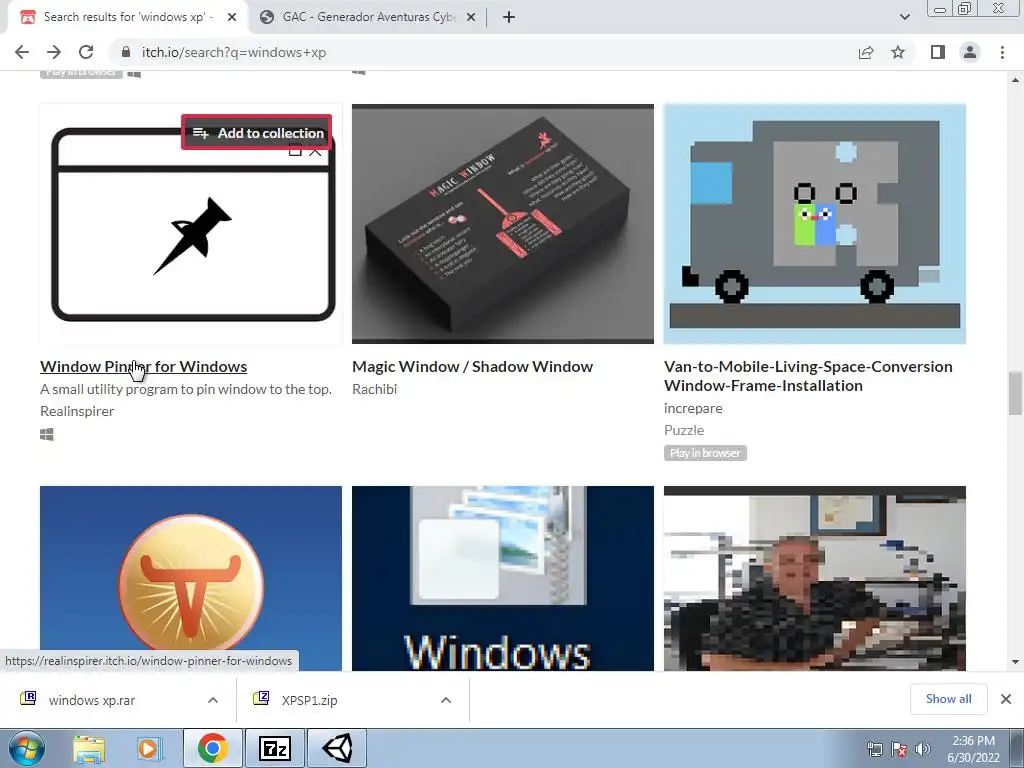Open Unity from taskbar
Screen dimensions: 1024x768
click(337, 748)
